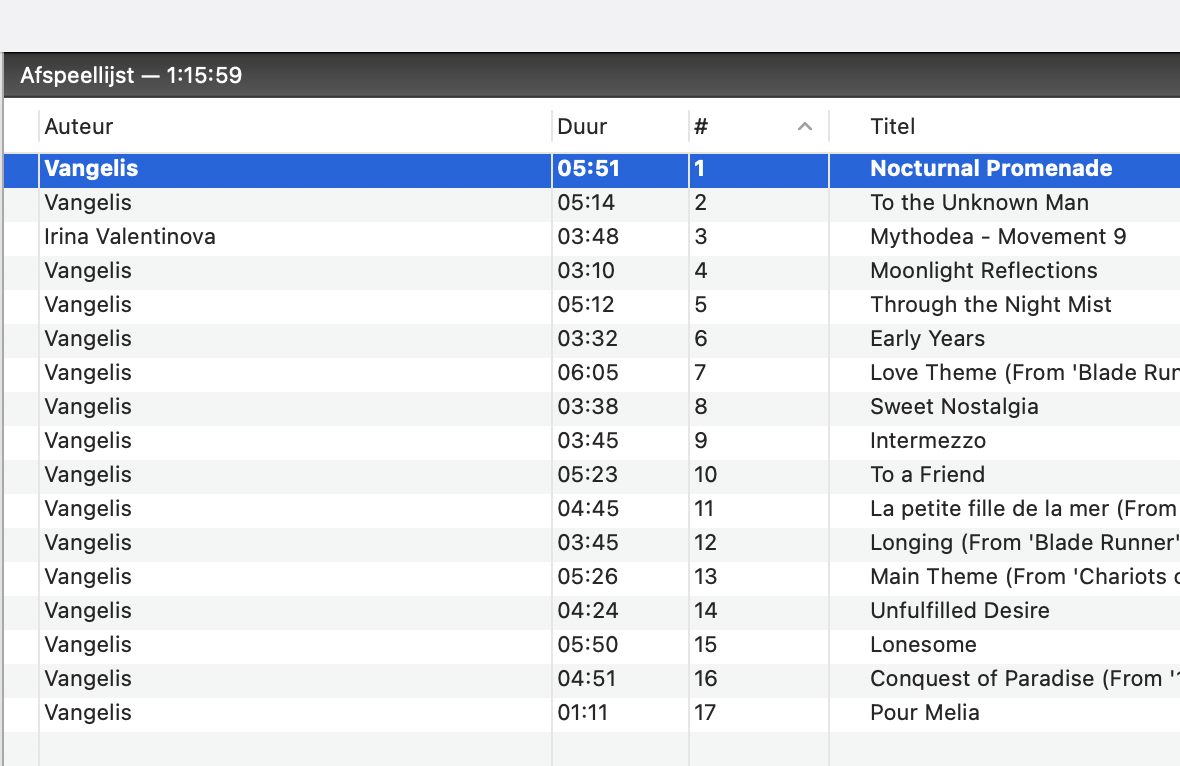Click track number 10 cell
The width and height of the screenshot is (1180, 766).
705,474
